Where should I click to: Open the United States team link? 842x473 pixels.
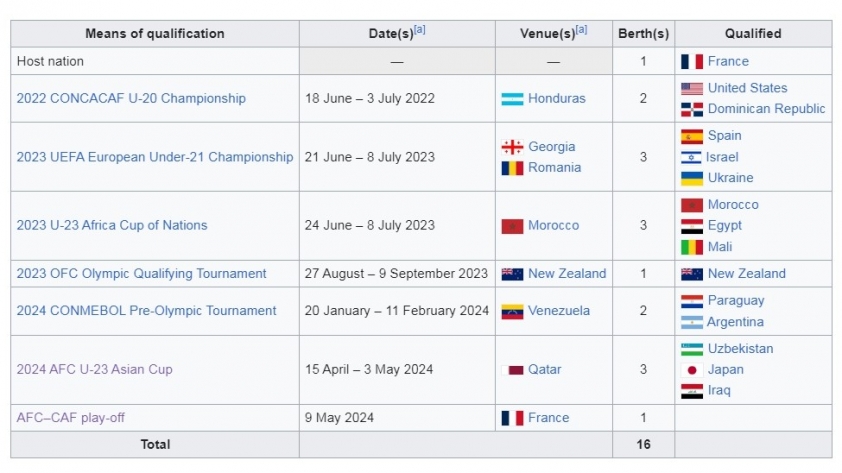[747, 88]
